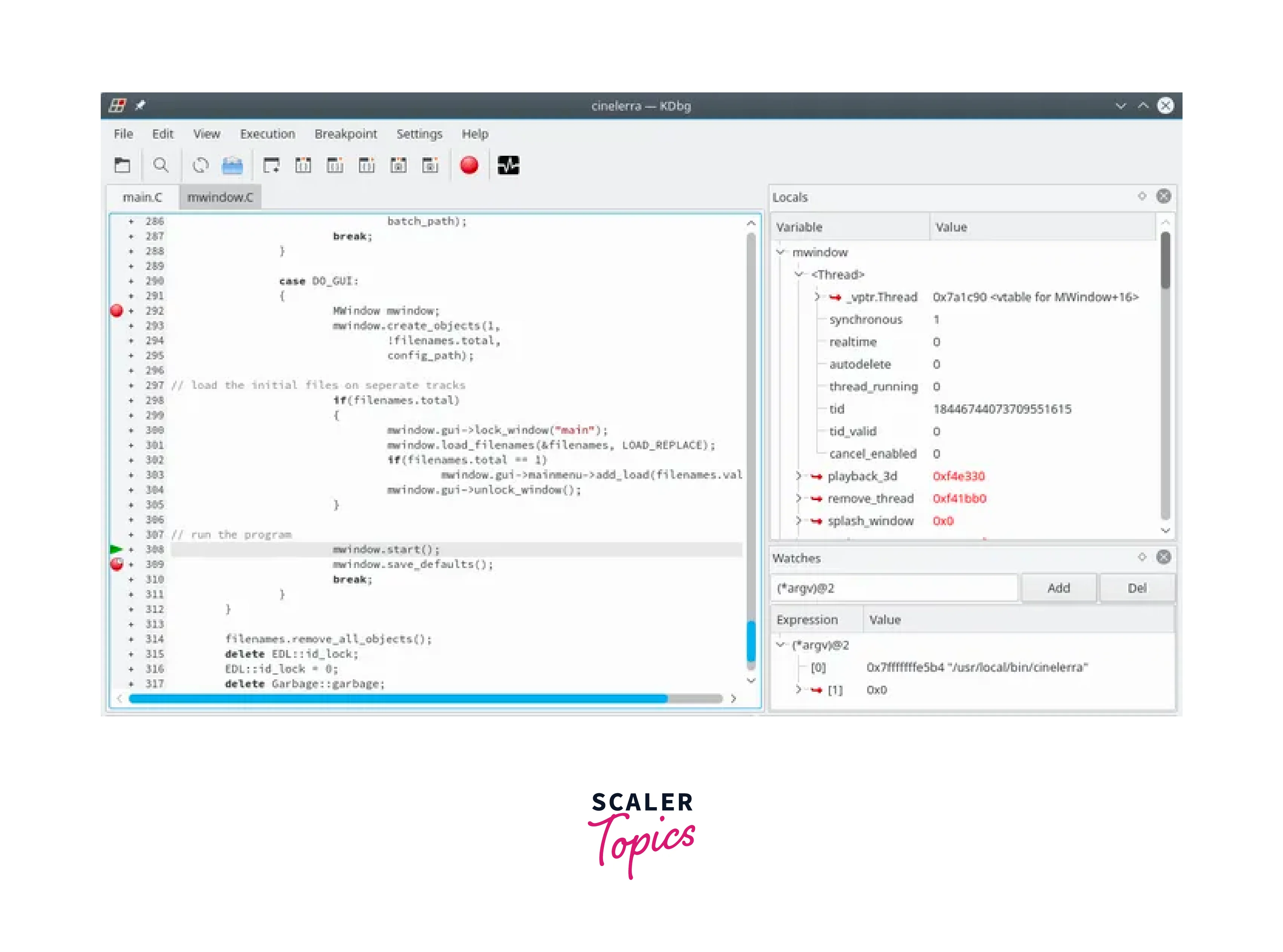The image size is (1283, 952).
Task: Expand disassembly with plus marker on line 314
Action: click(x=131, y=639)
